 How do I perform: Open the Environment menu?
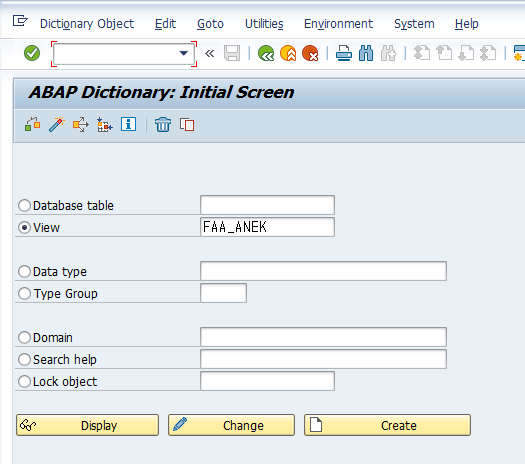pos(338,24)
